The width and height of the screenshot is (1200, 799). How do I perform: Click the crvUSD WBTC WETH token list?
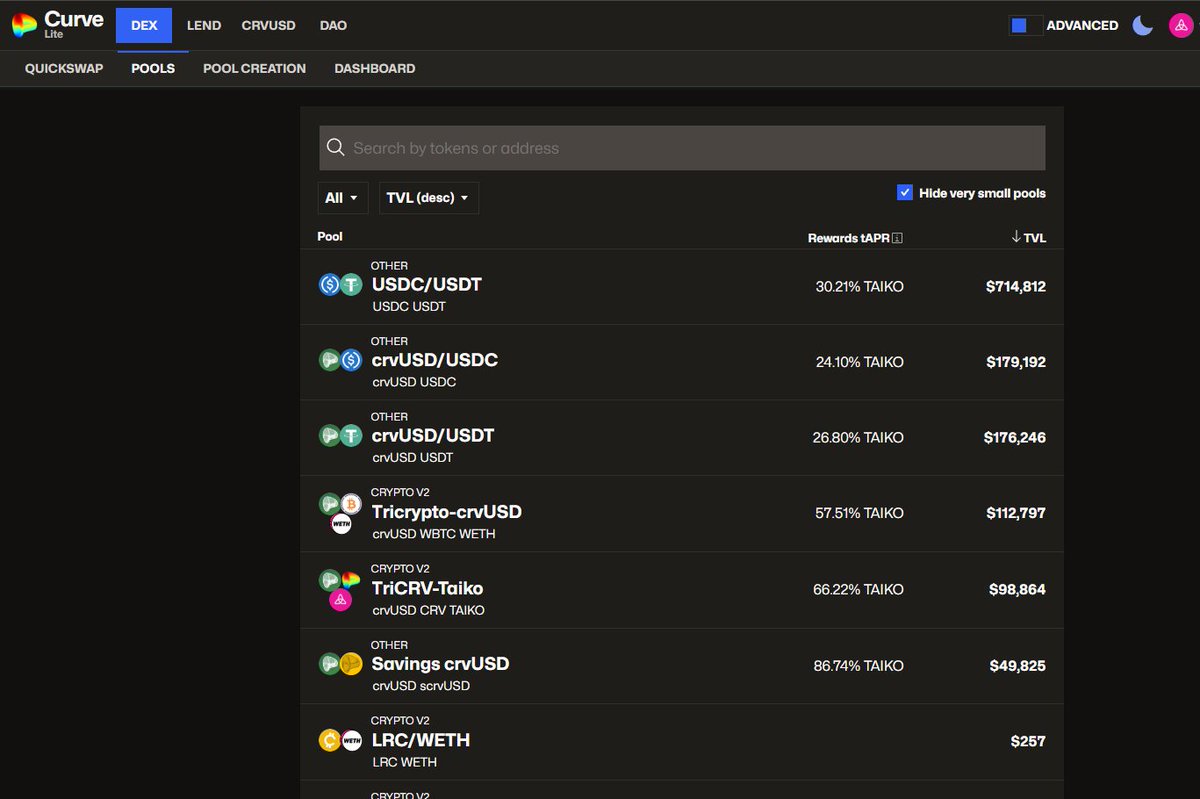(x=434, y=534)
